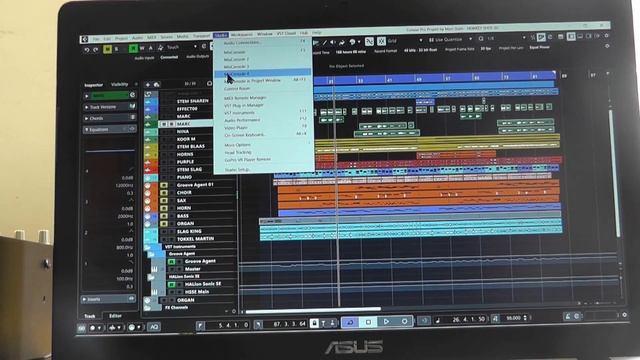
Task: Click bar 41 on the timeline ruler
Action: 389,80
